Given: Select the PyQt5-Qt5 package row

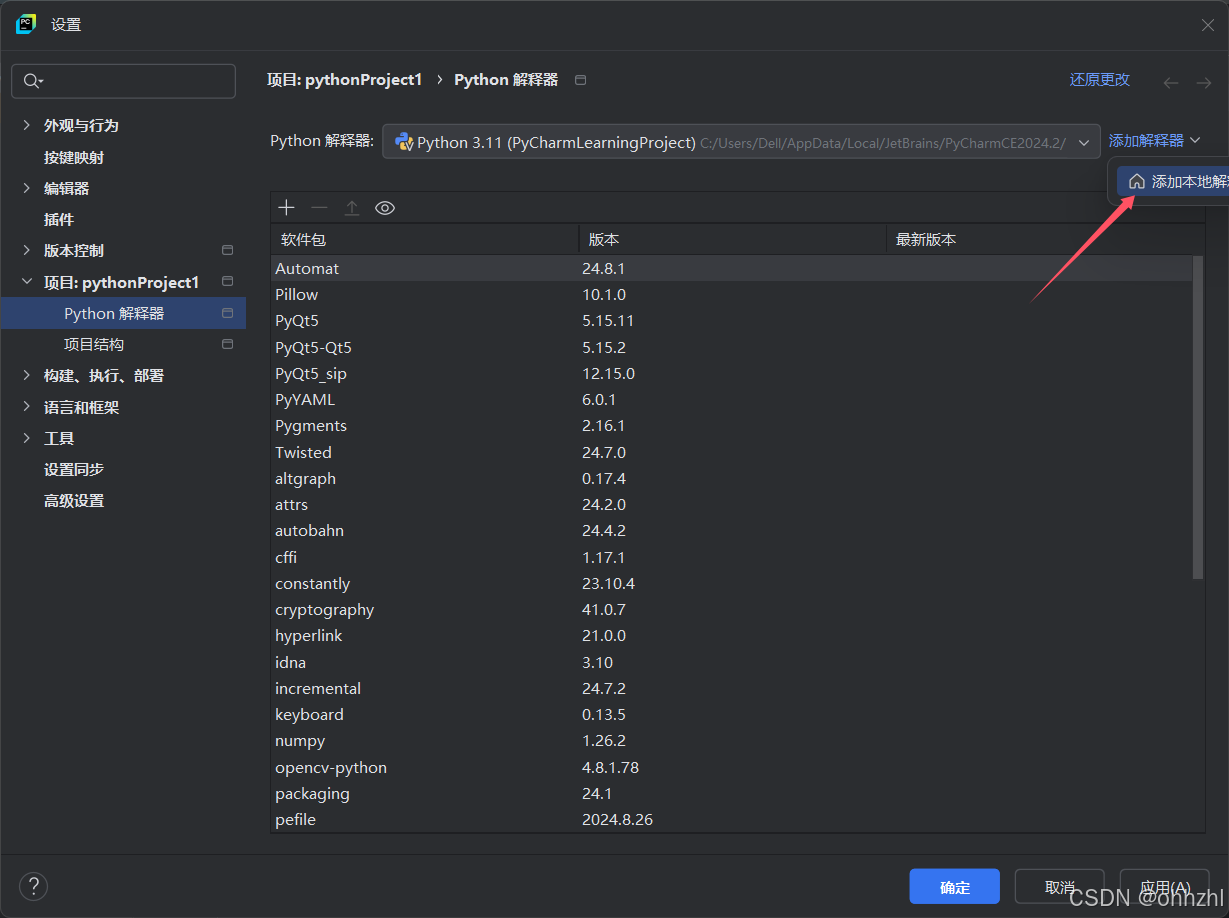Looking at the screenshot, I should [731, 347].
